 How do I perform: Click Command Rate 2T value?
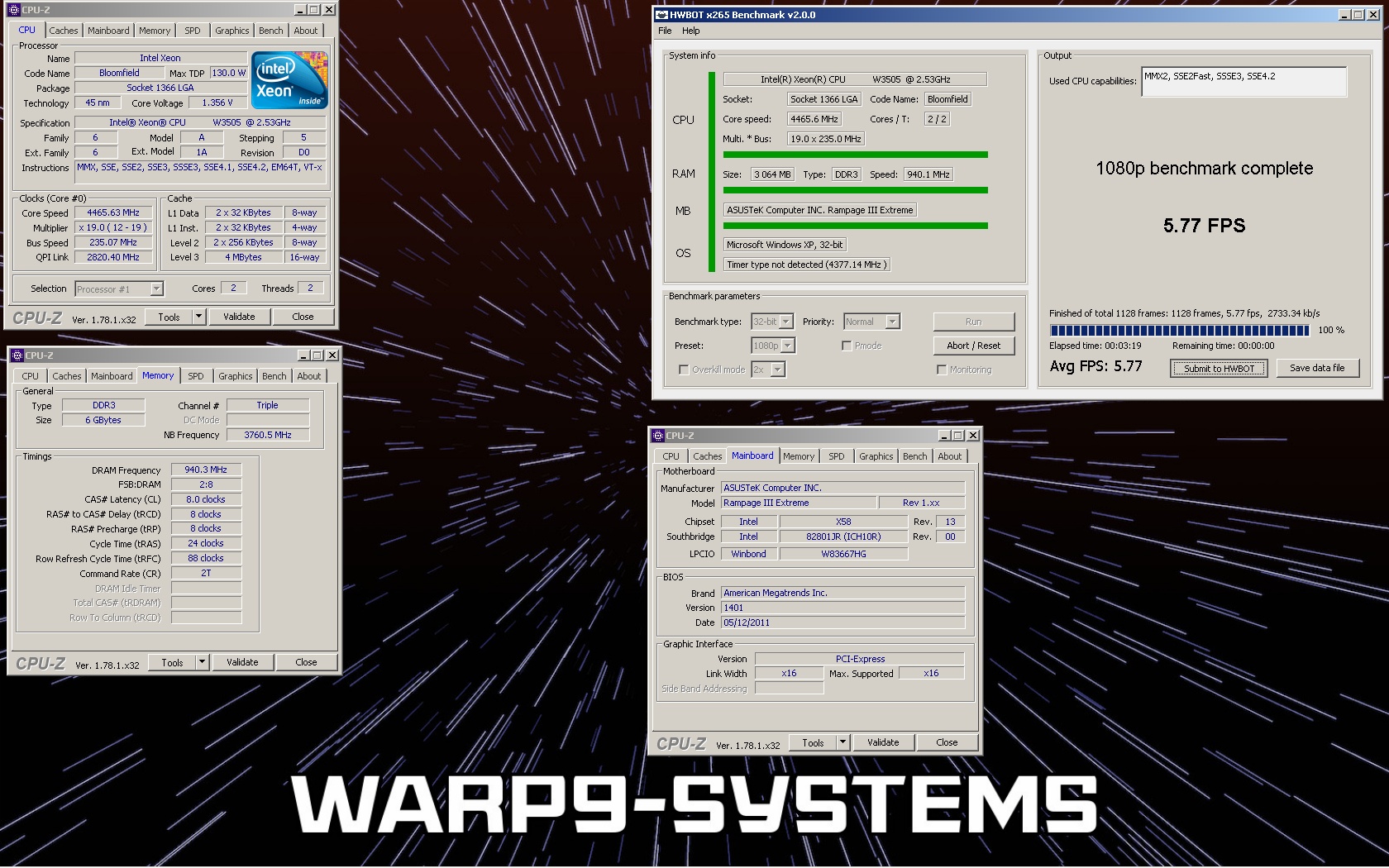206,573
